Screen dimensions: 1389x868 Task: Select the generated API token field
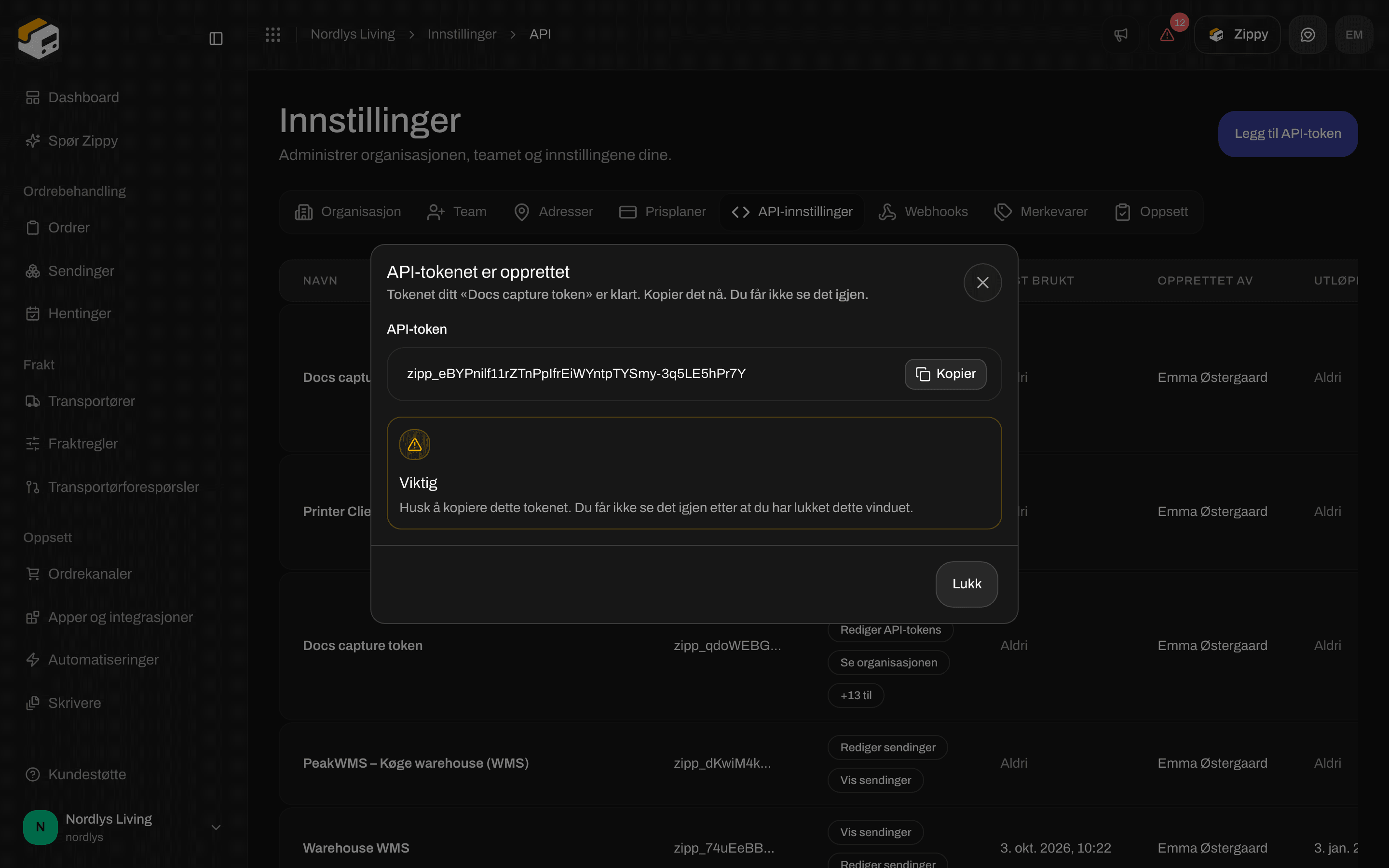[694, 374]
